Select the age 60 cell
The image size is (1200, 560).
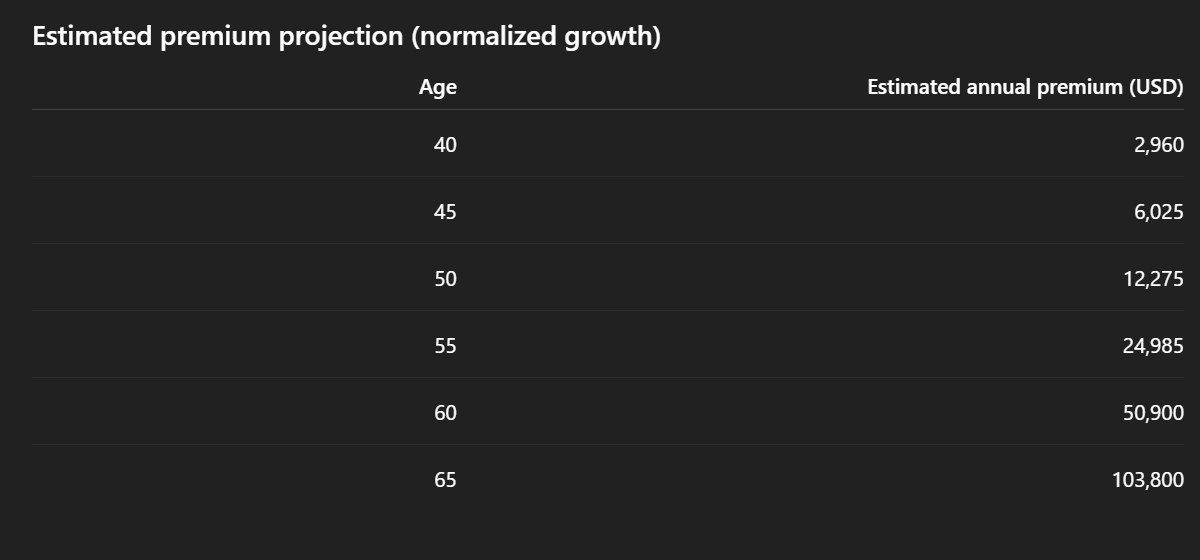(445, 413)
